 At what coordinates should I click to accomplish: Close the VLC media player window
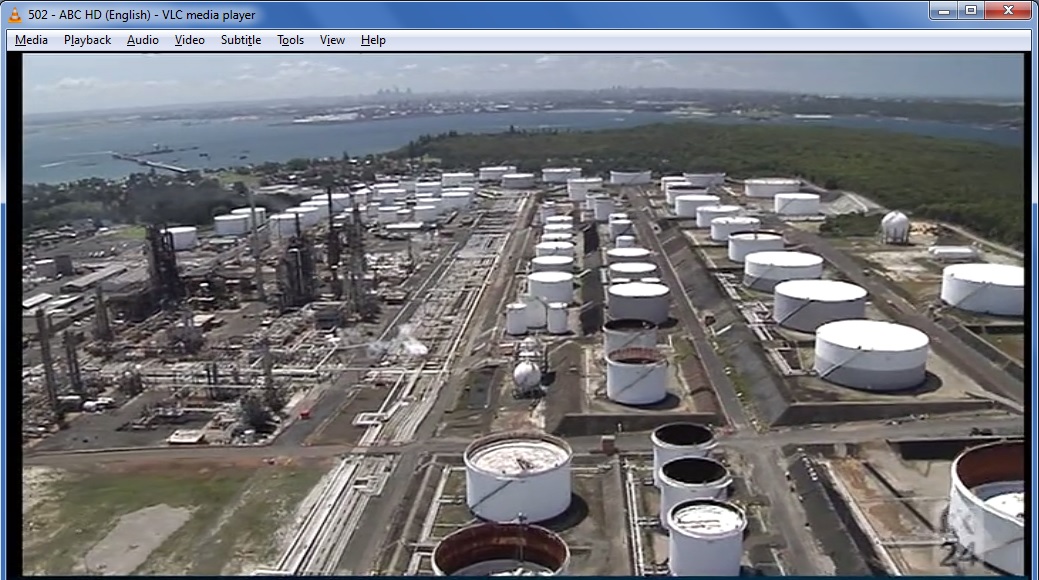[x=1009, y=11]
